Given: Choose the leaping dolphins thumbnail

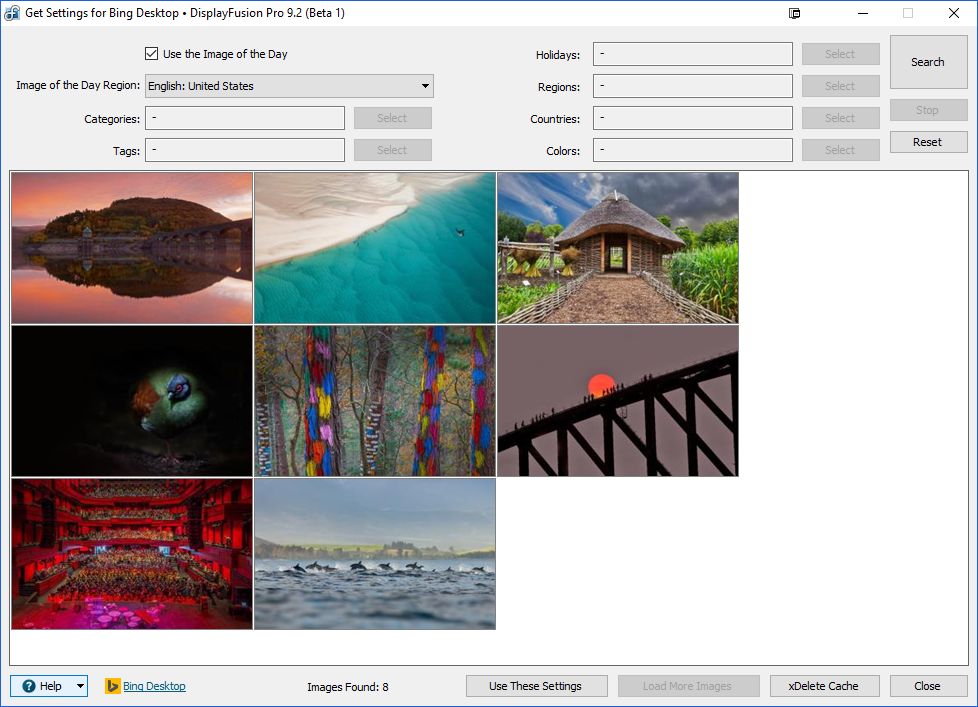Looking at the screenshot, I should 375,554.
